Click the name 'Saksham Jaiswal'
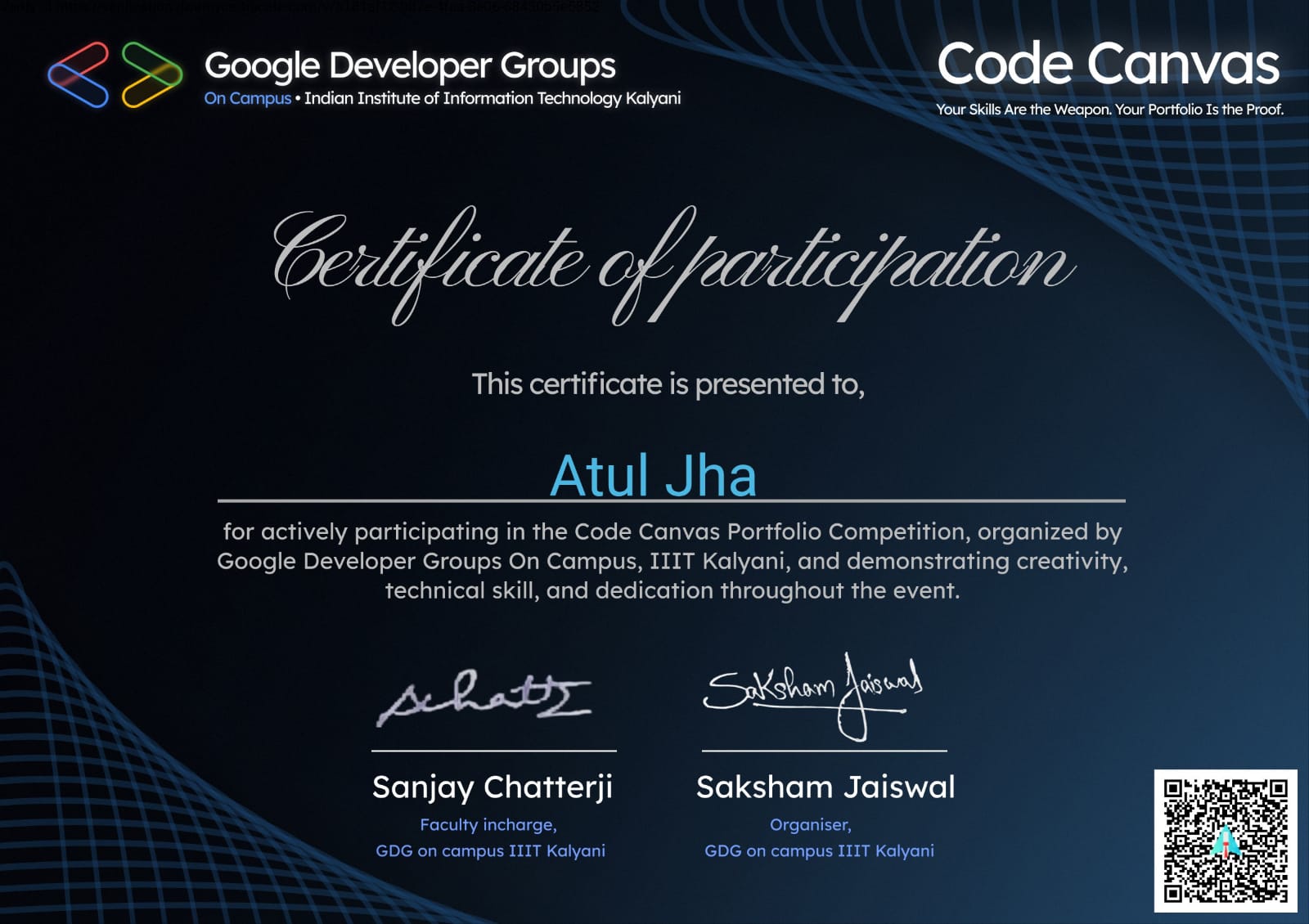This screenshot has width=1309, height=924. pos(825,787)
